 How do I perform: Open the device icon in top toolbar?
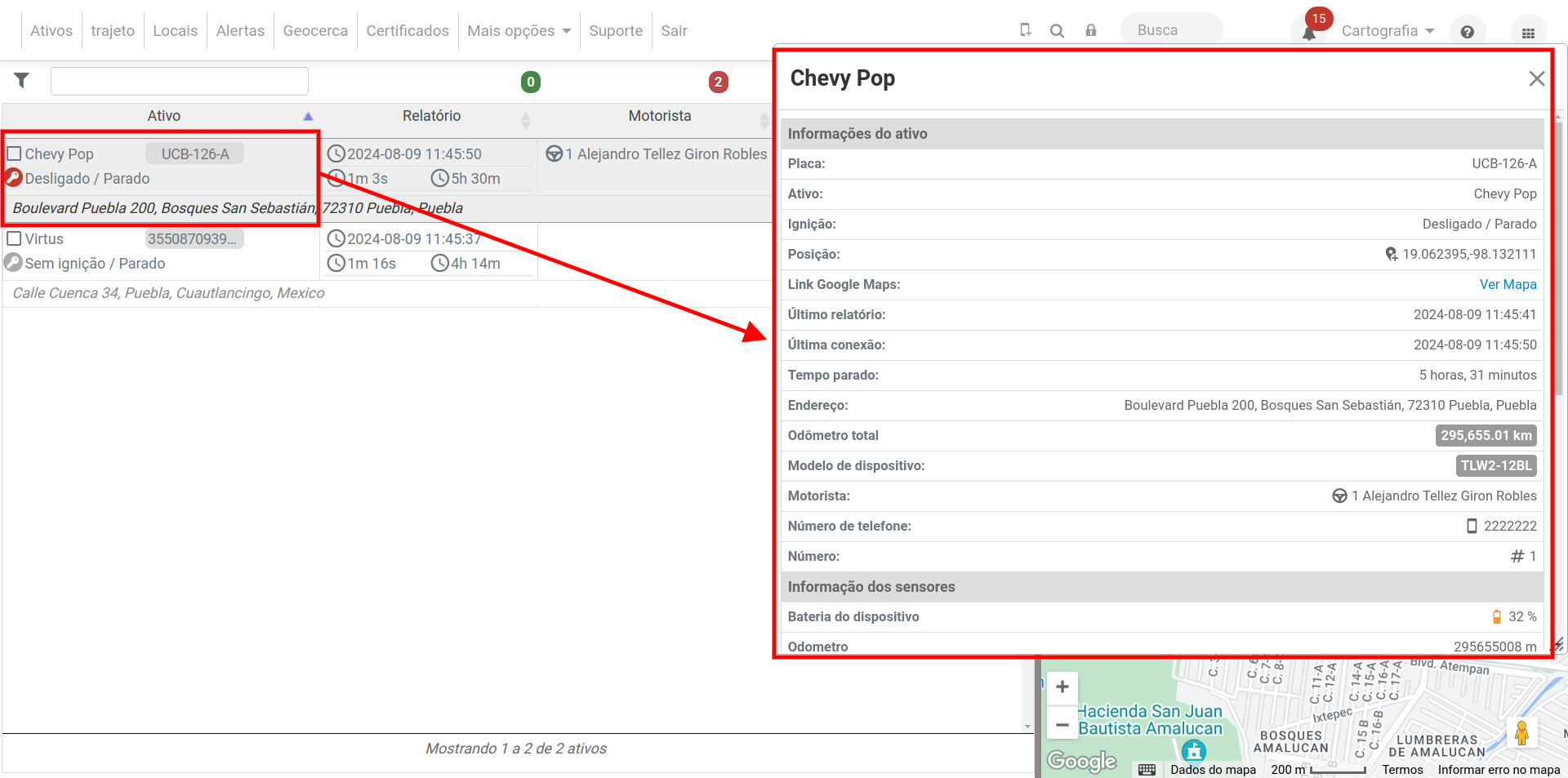point(1025,30)
